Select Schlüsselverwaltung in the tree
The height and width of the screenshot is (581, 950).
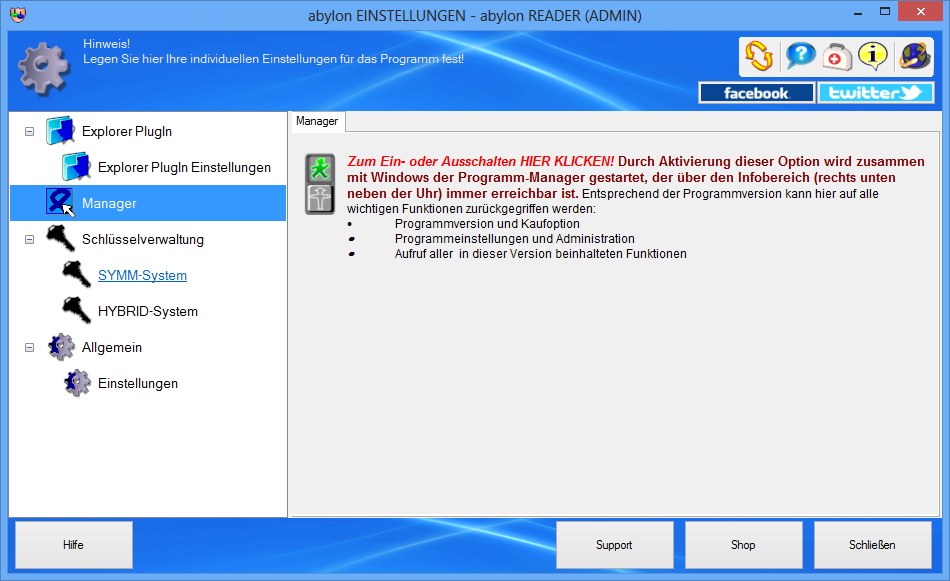coord(142,239)
